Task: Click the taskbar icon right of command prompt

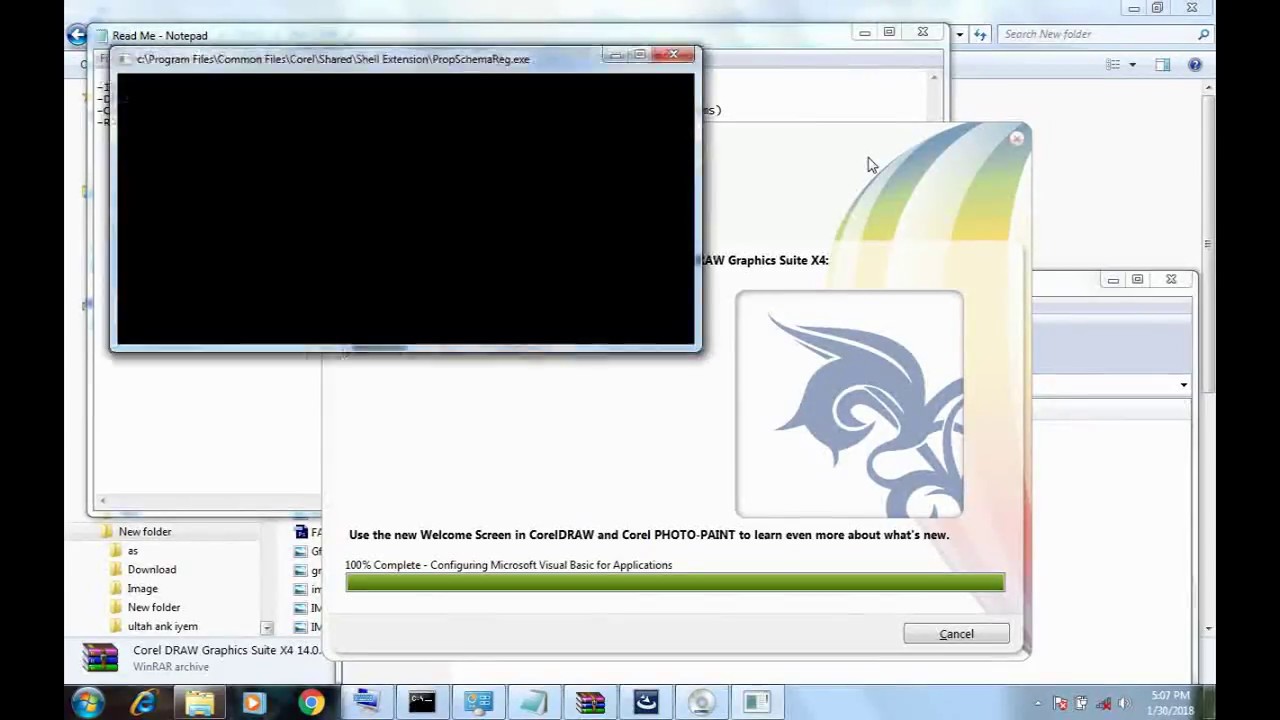Action: click(478, 703)
